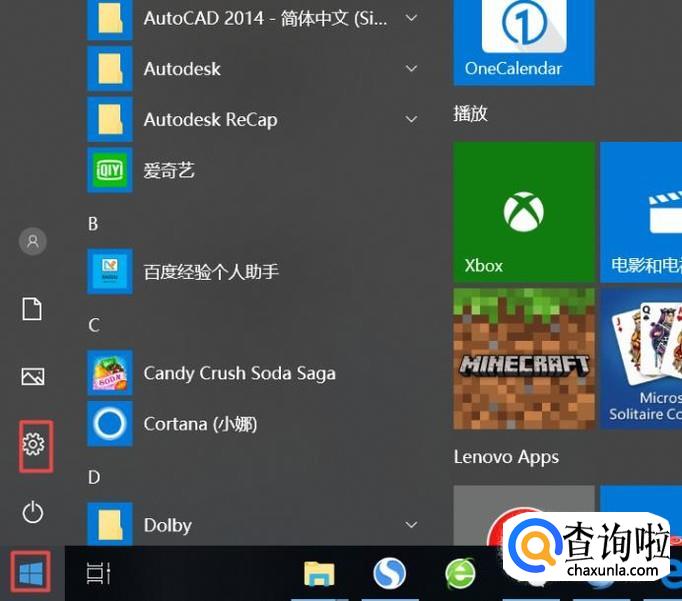This screenshot has width=682, height=601.
Task: Open the Xbox tile
Action: [x=524, y=212]
